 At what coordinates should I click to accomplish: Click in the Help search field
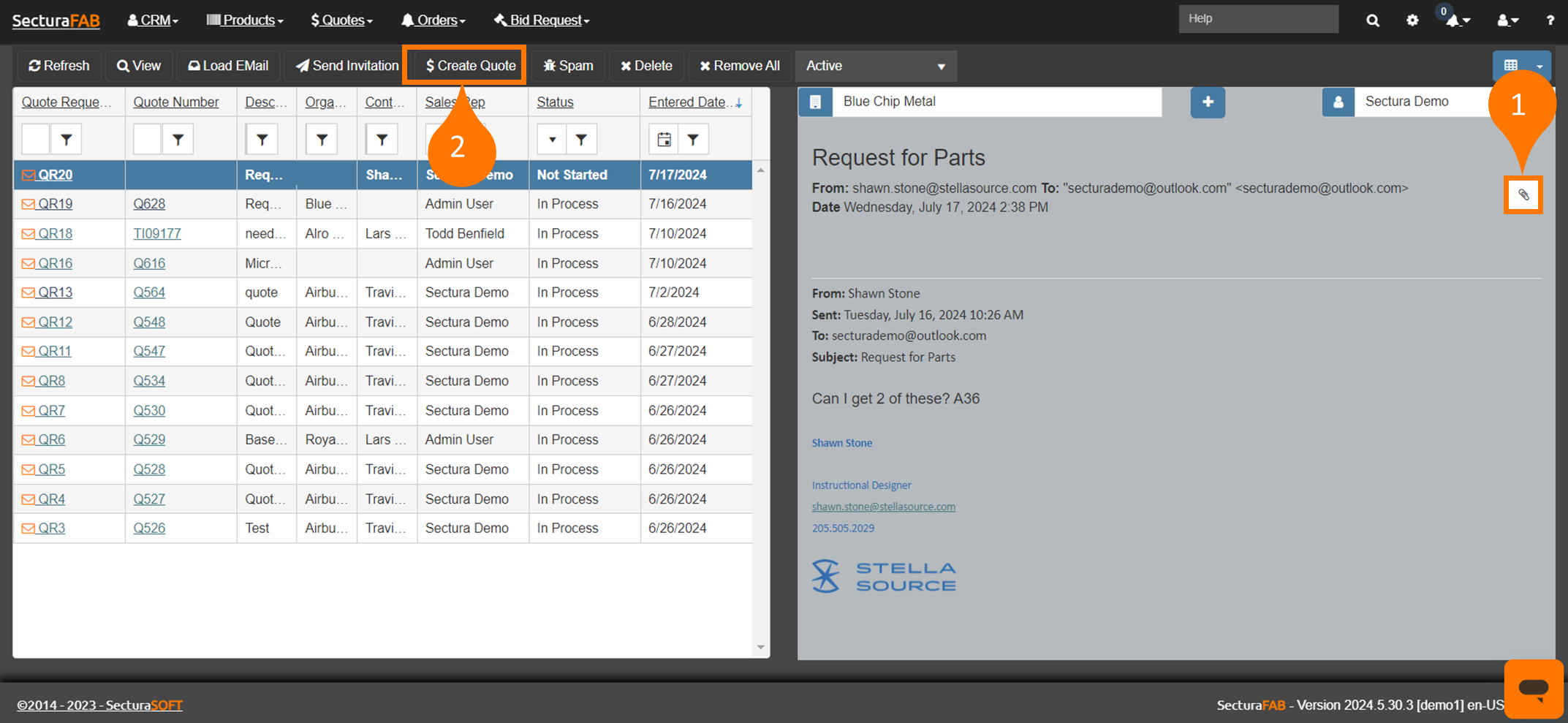point(1258,19)
